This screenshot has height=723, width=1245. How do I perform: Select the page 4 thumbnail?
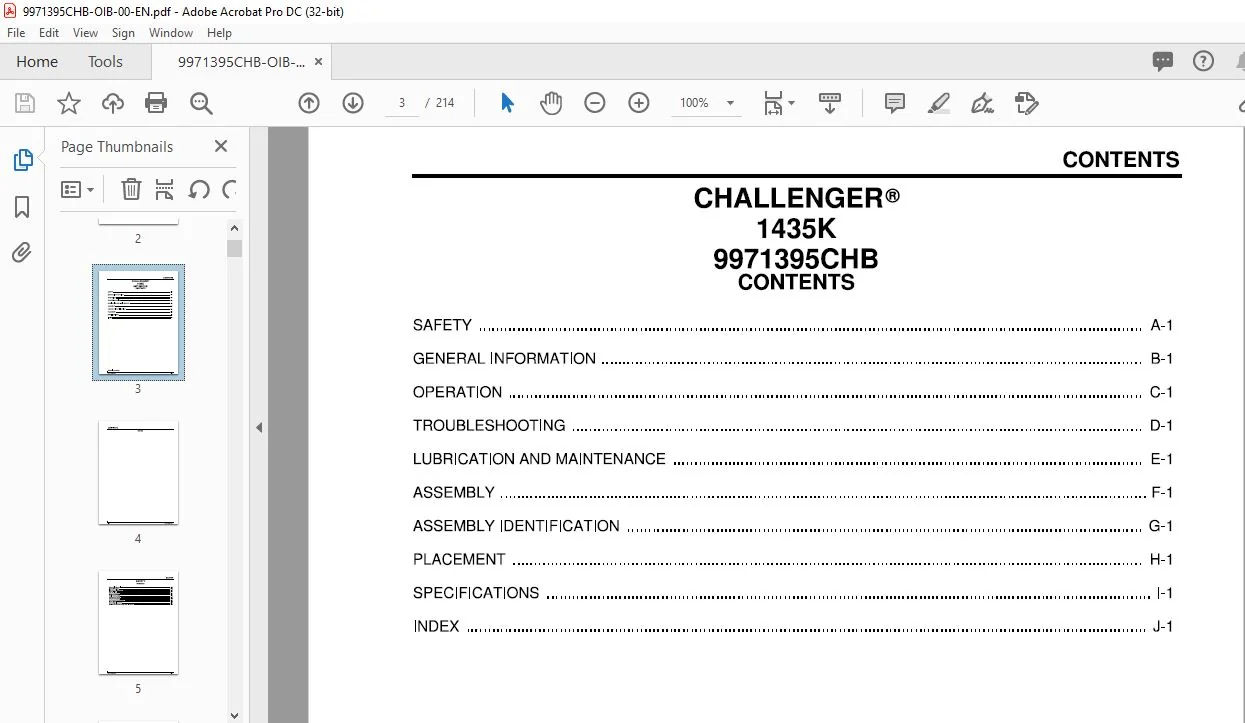(138, 472)
